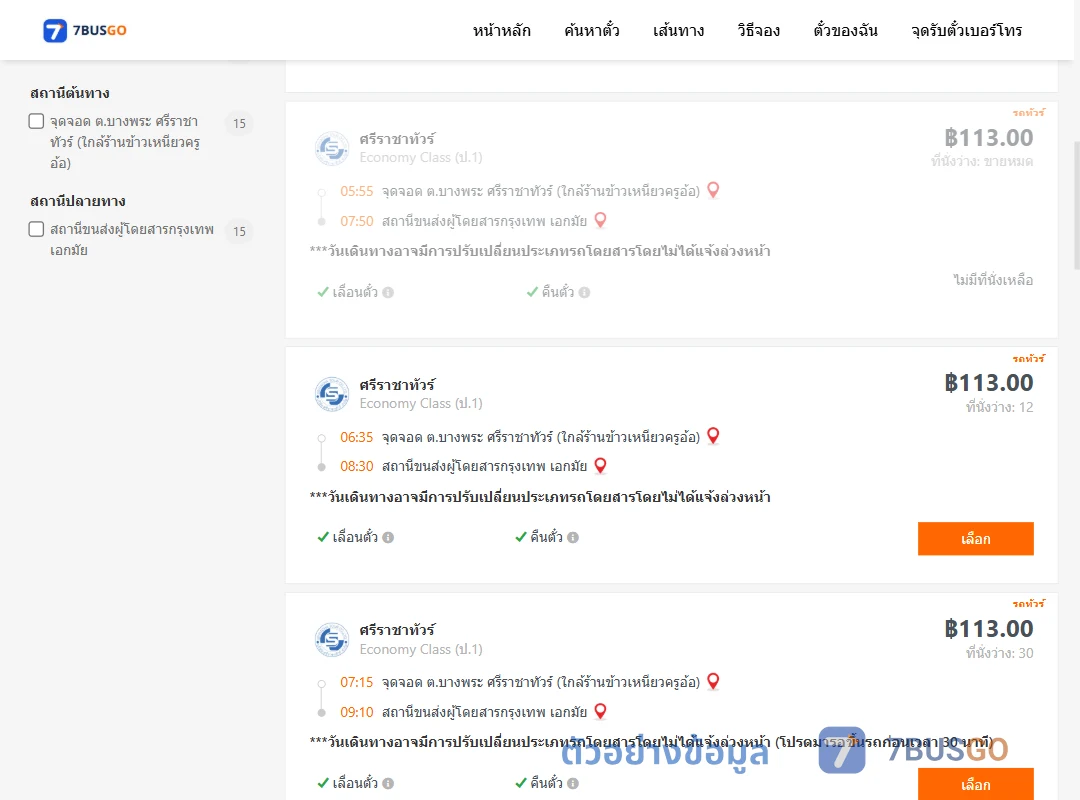Go to the เส้นทาง menu item
This screenshot has height=800, width=1080.
pyautogui.click(x=678, y=30)
